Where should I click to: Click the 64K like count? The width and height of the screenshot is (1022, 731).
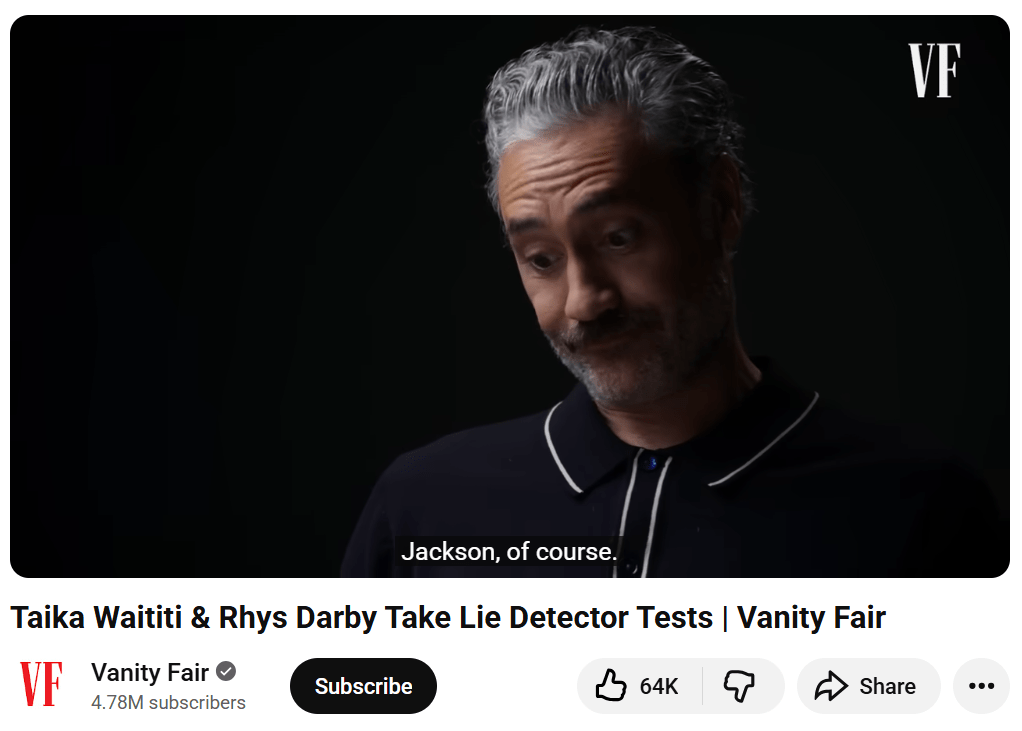coord(659,686)
